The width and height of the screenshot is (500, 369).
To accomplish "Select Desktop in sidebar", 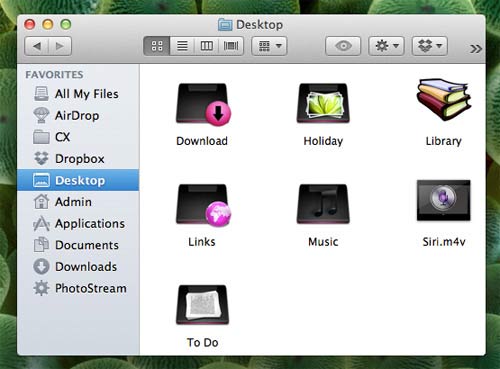I will click(x=78, y=180).
